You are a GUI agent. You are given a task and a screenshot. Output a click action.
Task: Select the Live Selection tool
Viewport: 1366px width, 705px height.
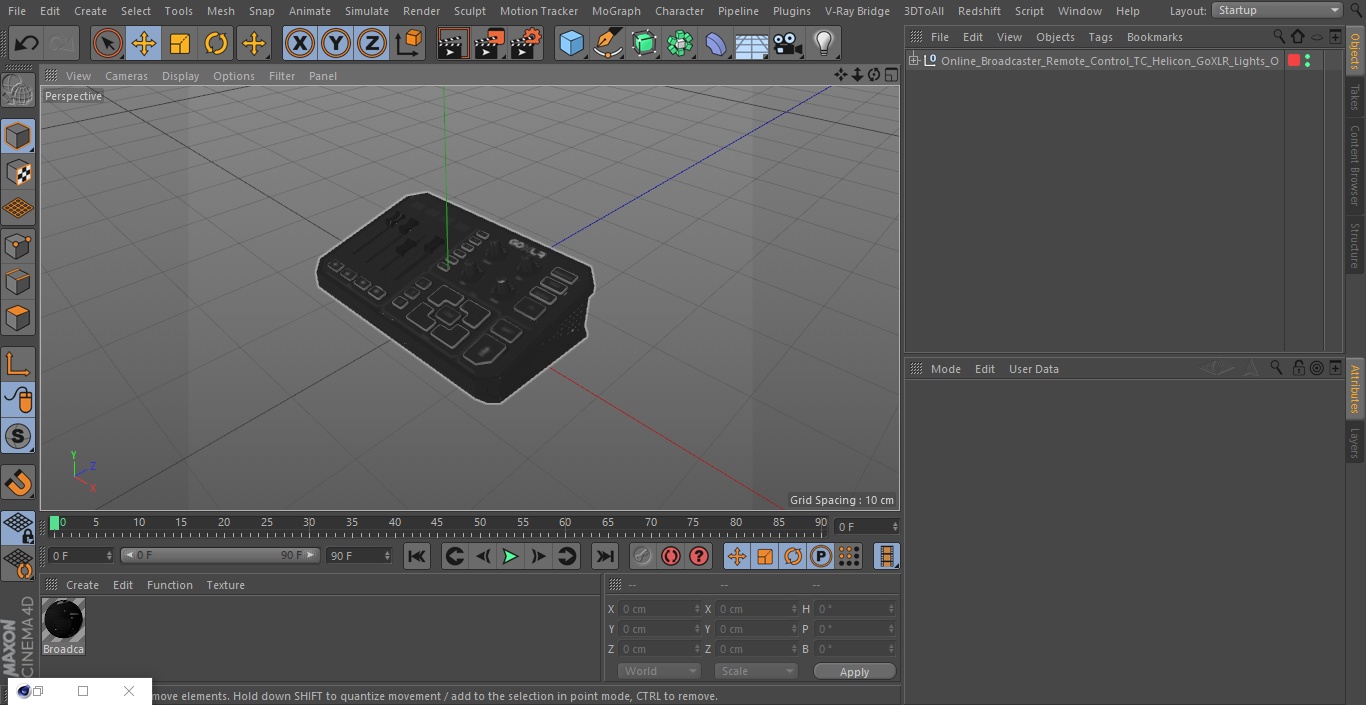point(108,43)
